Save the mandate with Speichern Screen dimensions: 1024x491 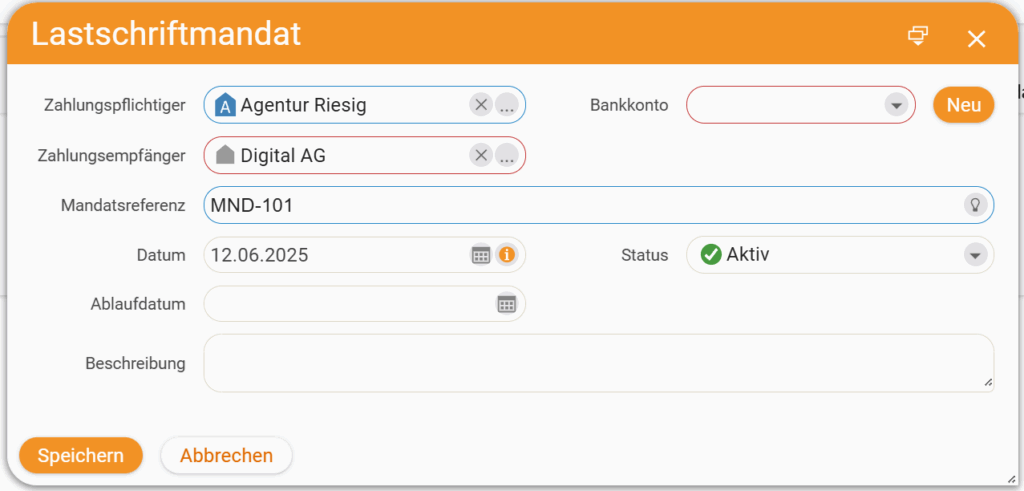point(81,455)
